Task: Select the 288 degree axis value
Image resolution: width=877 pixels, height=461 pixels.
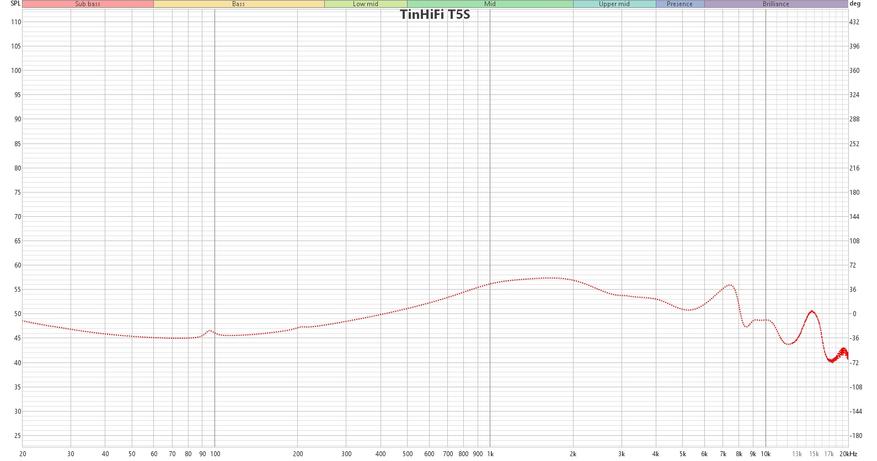Action: coord(855,119)
